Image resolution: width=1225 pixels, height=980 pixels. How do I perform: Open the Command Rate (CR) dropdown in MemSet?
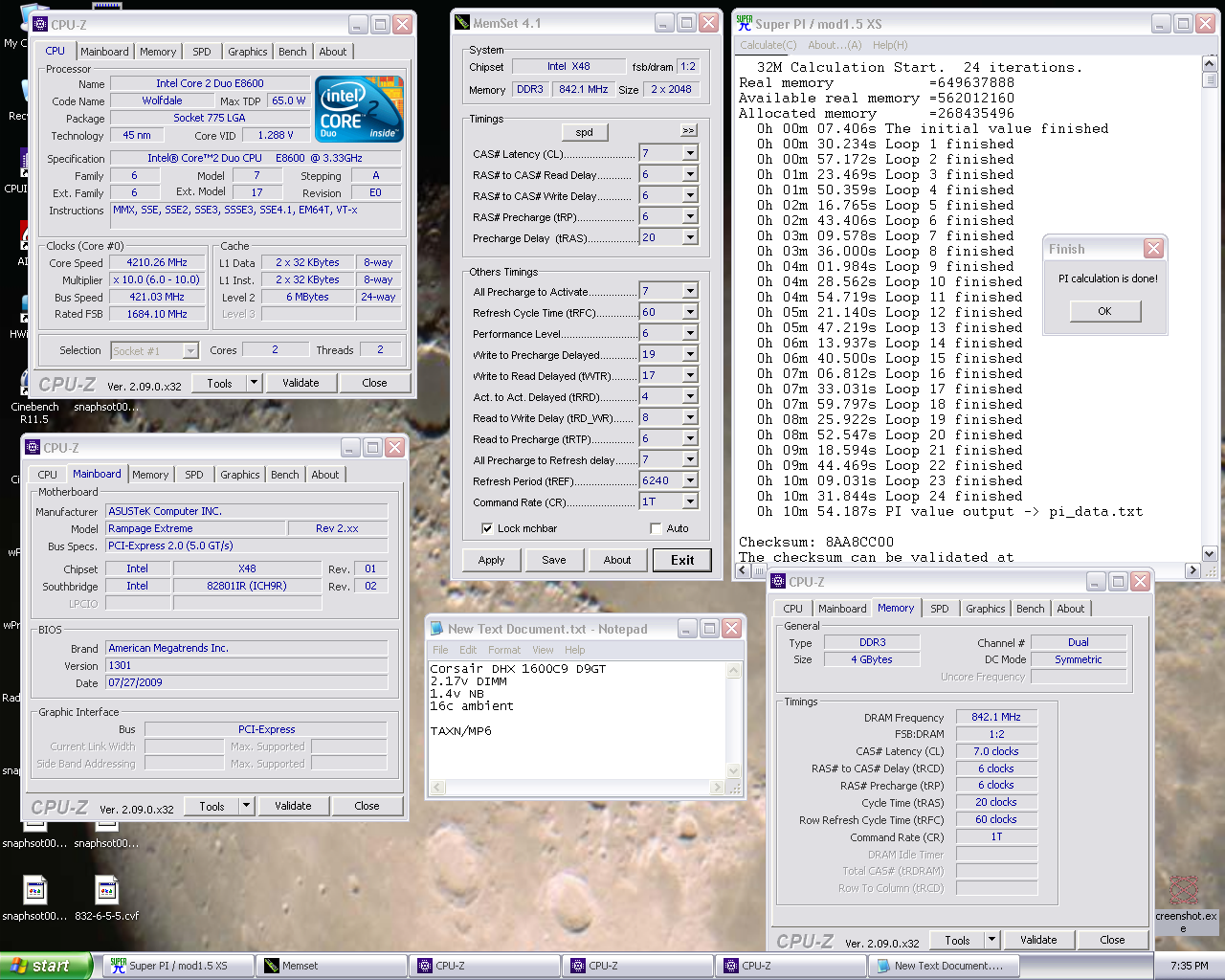pyautogui.click(x=690, y=501)
